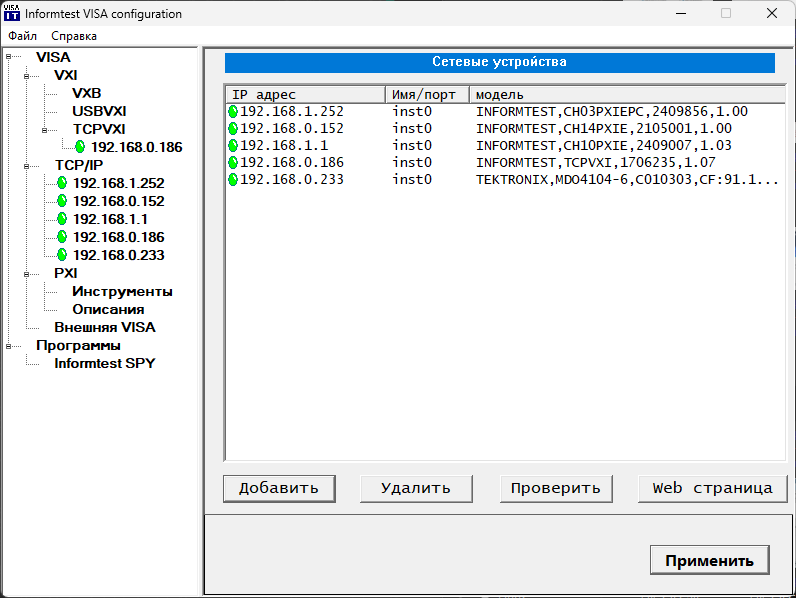Open Описания under PXI

108,310
